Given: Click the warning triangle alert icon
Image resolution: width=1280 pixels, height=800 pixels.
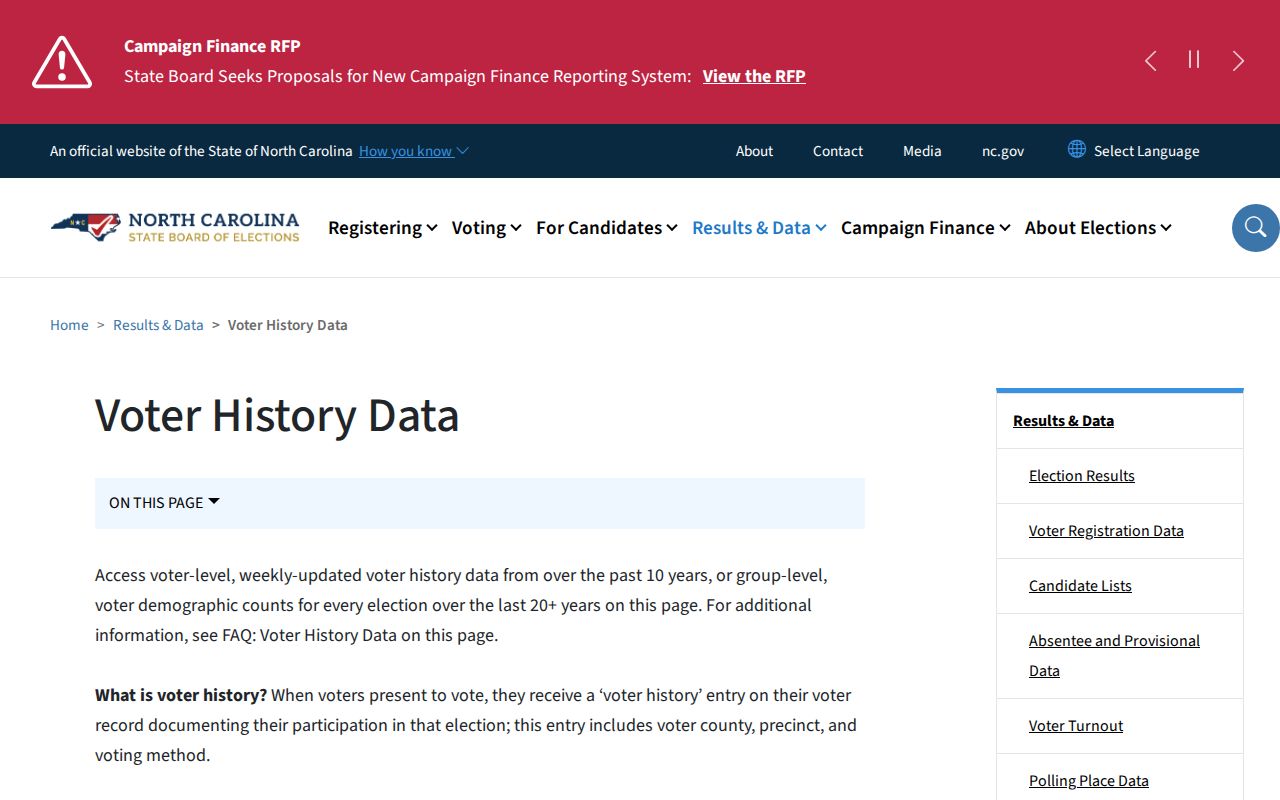Looking at the screenshot, I should coord(62,62).
